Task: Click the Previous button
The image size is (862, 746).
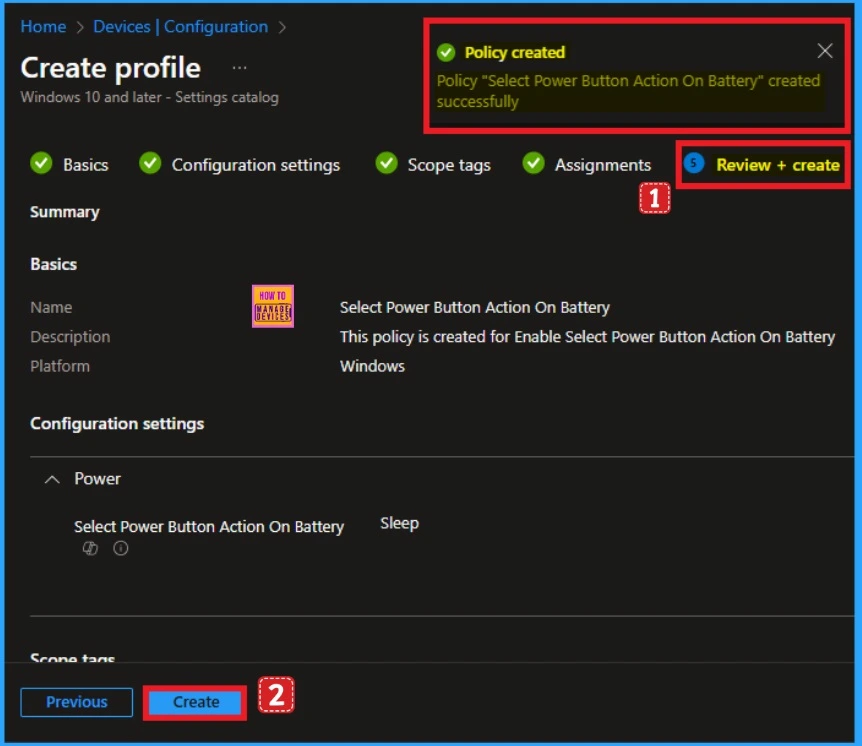Action: point(76,702)
